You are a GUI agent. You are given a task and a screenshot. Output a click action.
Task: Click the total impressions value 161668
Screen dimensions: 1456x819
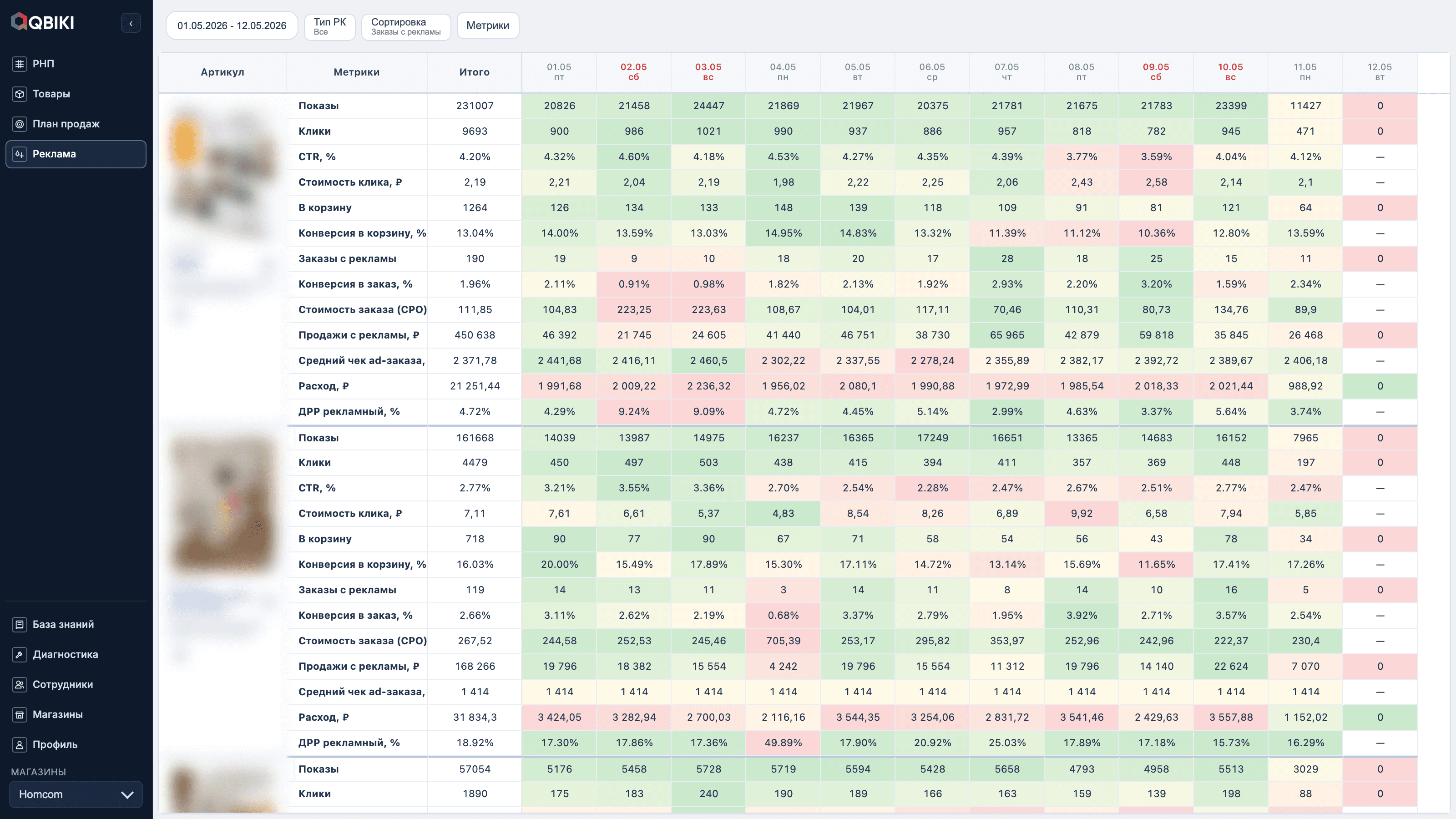475,438
